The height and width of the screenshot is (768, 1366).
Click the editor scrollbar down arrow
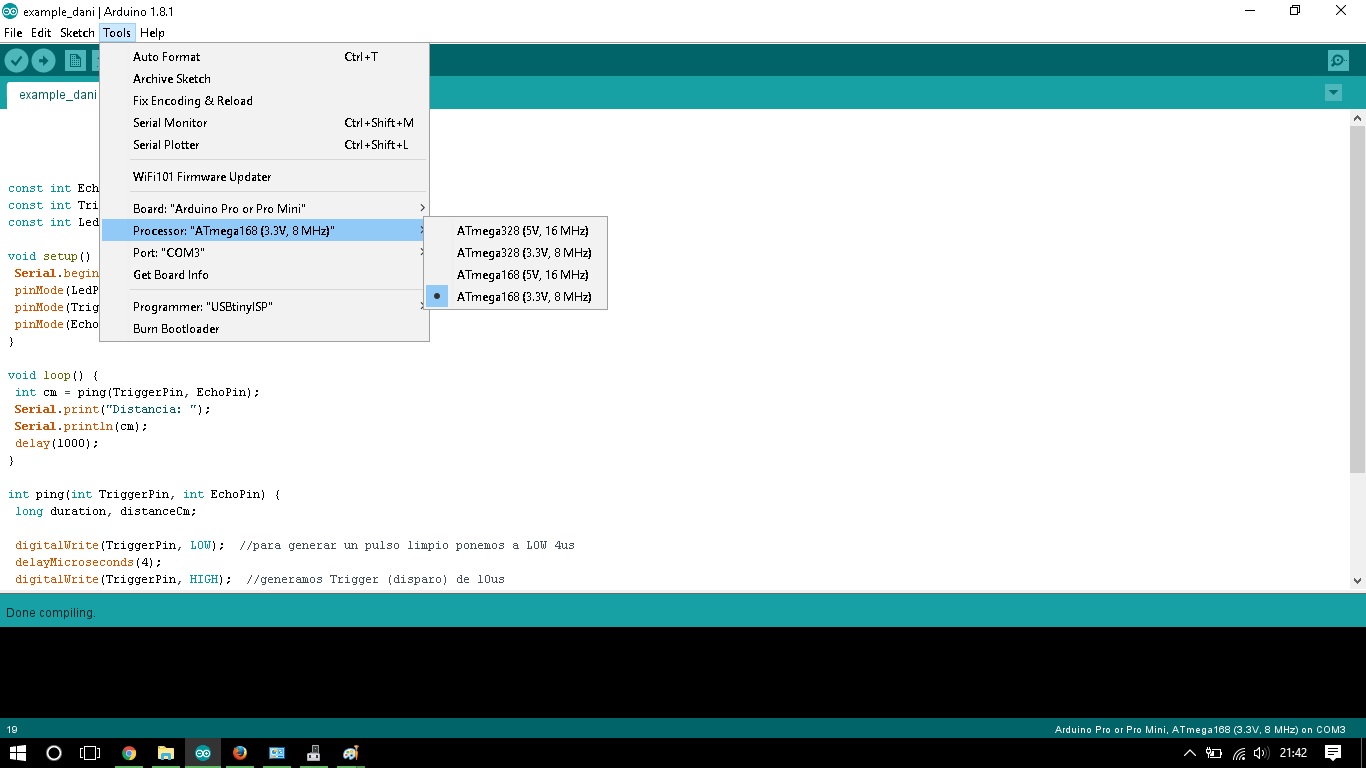coord(1357,580)
